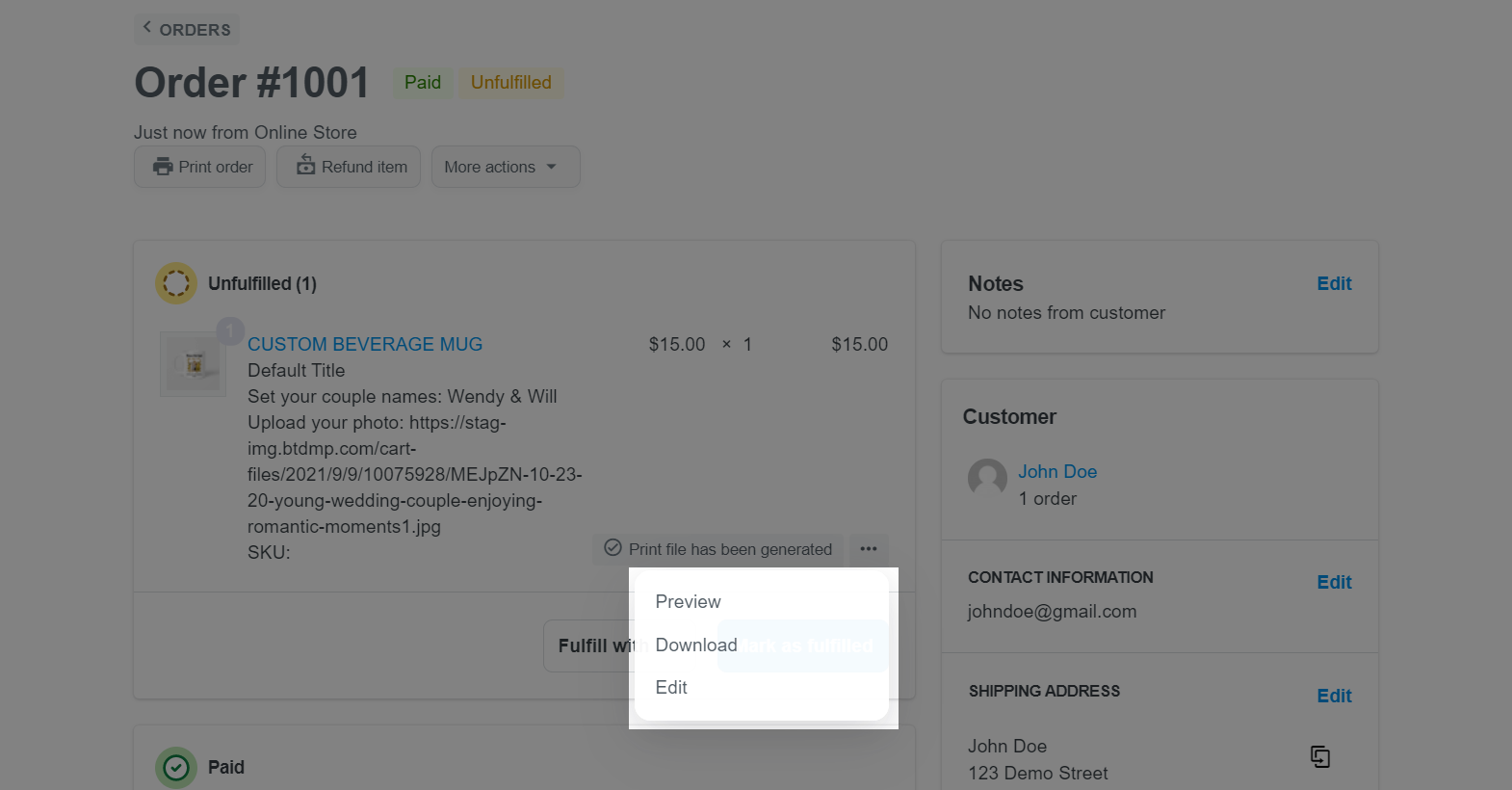
Task: Edit Contact Information section
Action: [x=1334, y=582]
